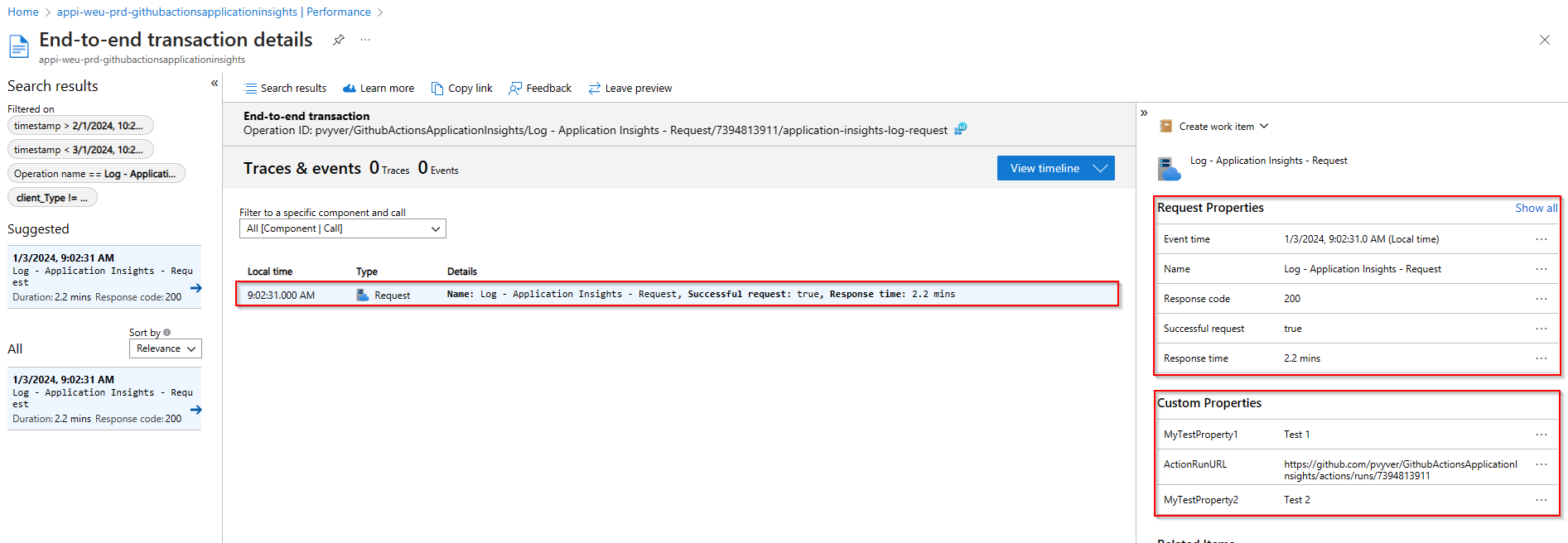Open the component and call filter dropdown

point(343,228)
